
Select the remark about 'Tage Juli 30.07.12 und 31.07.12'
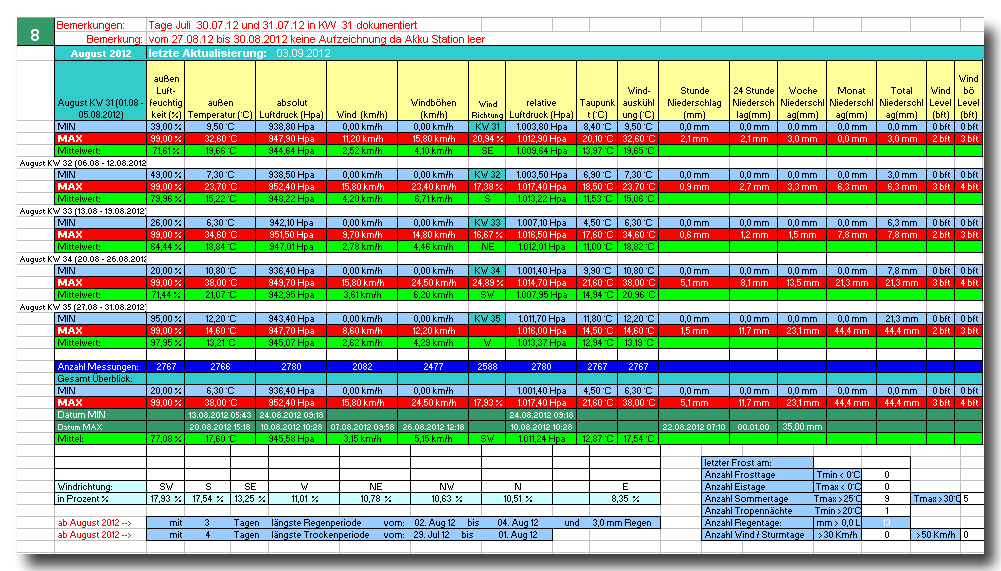tap(282, 25)
